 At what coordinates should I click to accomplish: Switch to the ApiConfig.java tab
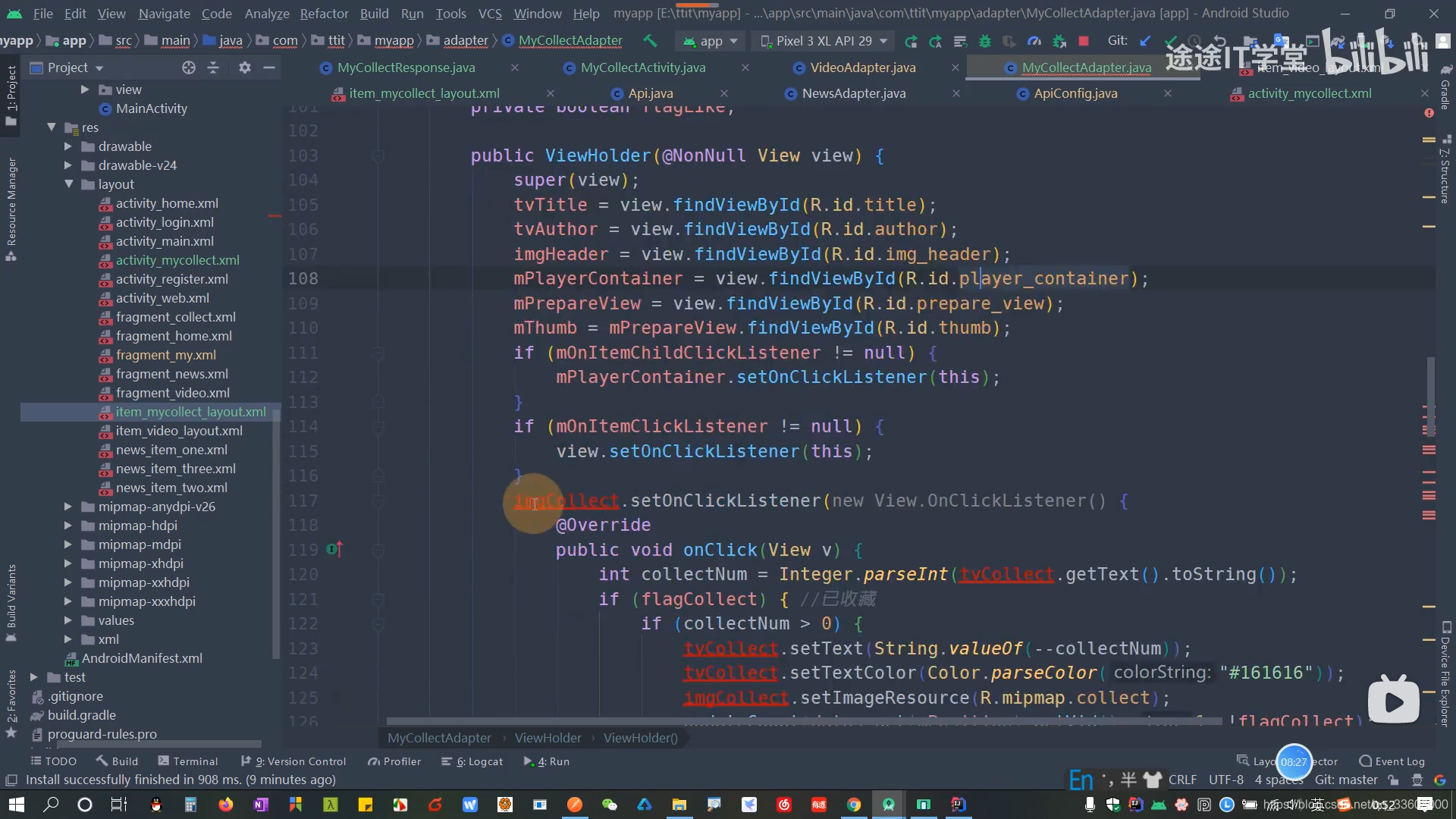[1075, 93]
